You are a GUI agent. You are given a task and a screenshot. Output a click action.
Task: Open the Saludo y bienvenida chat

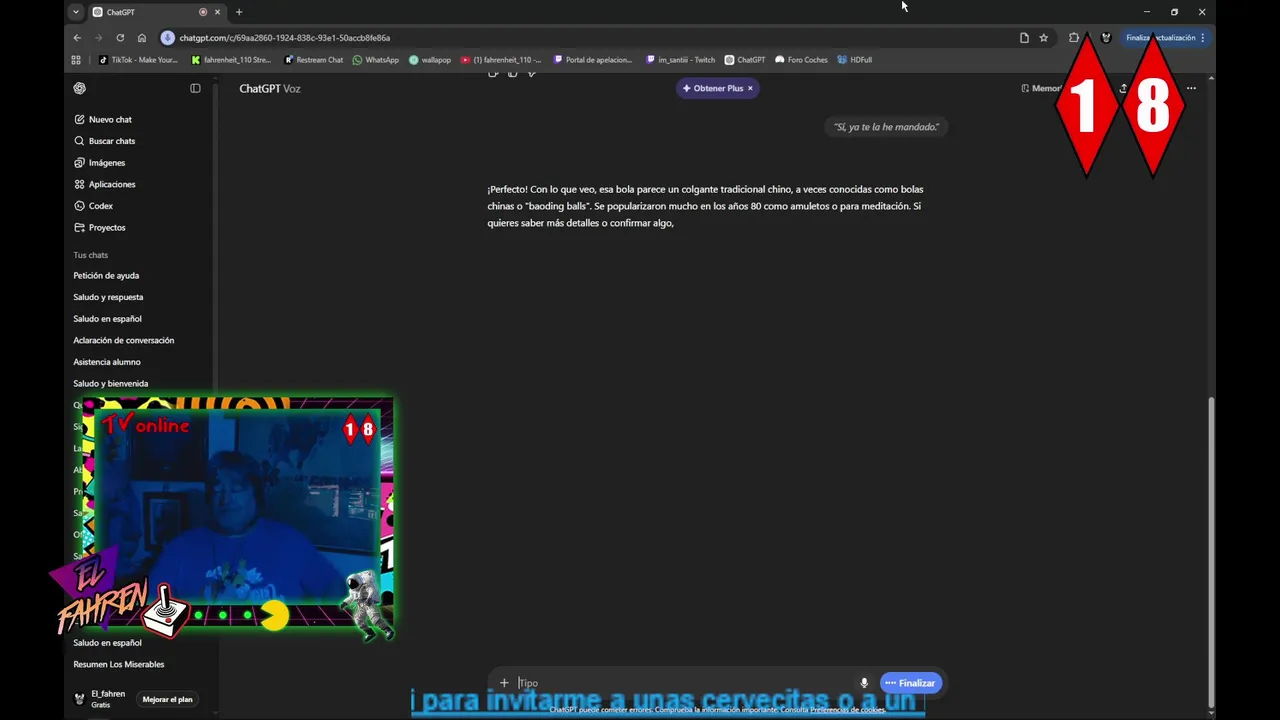point(110,384)
